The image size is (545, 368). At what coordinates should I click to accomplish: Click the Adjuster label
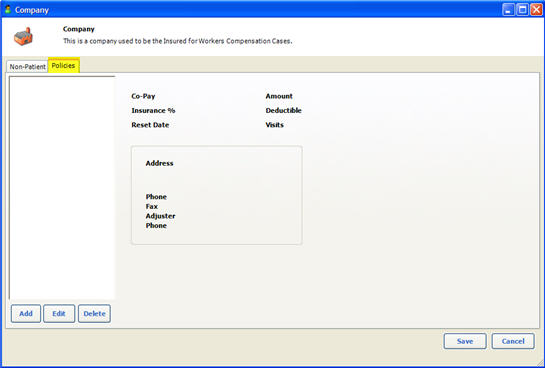coord(160,216)
